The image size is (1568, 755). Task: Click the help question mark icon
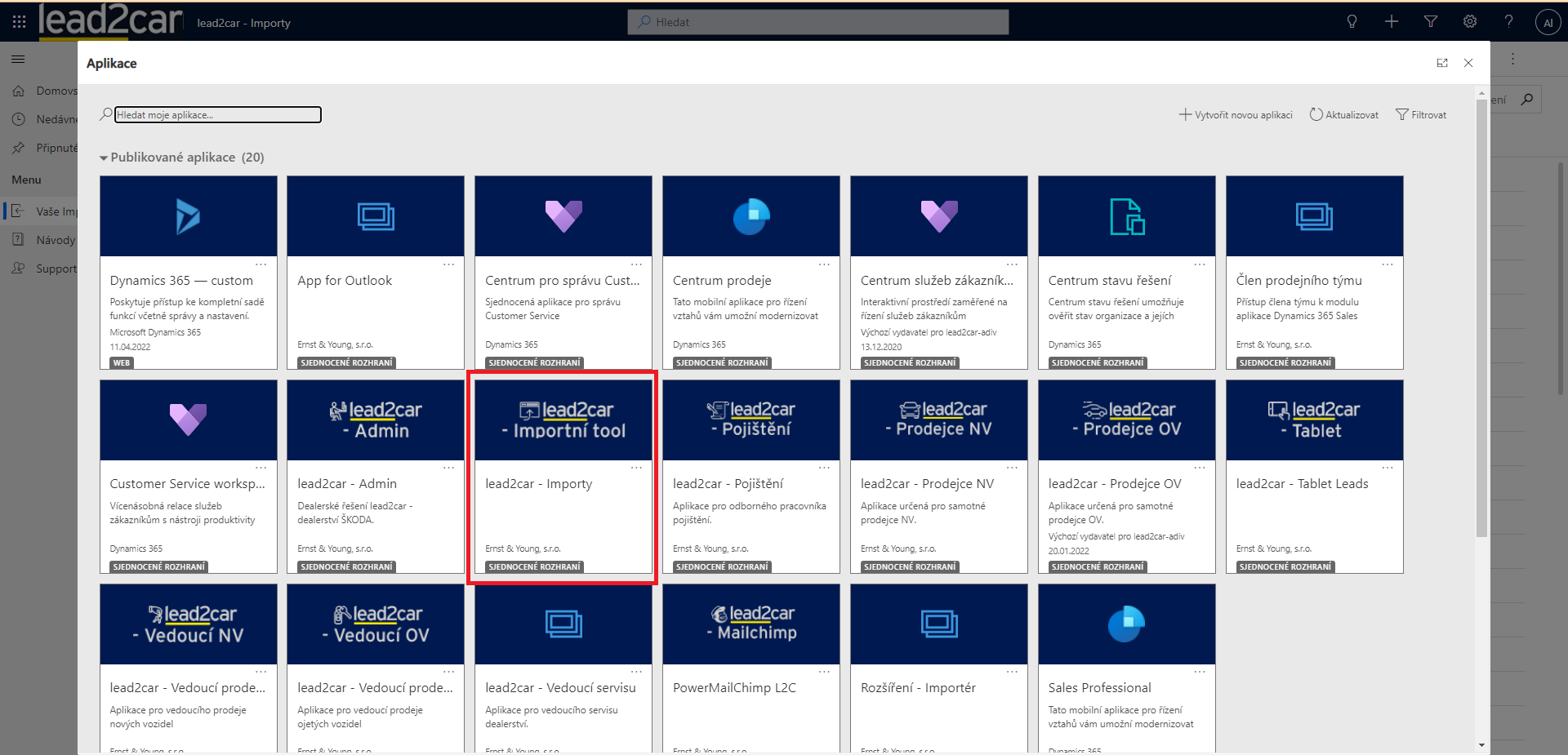point(1508,22)
